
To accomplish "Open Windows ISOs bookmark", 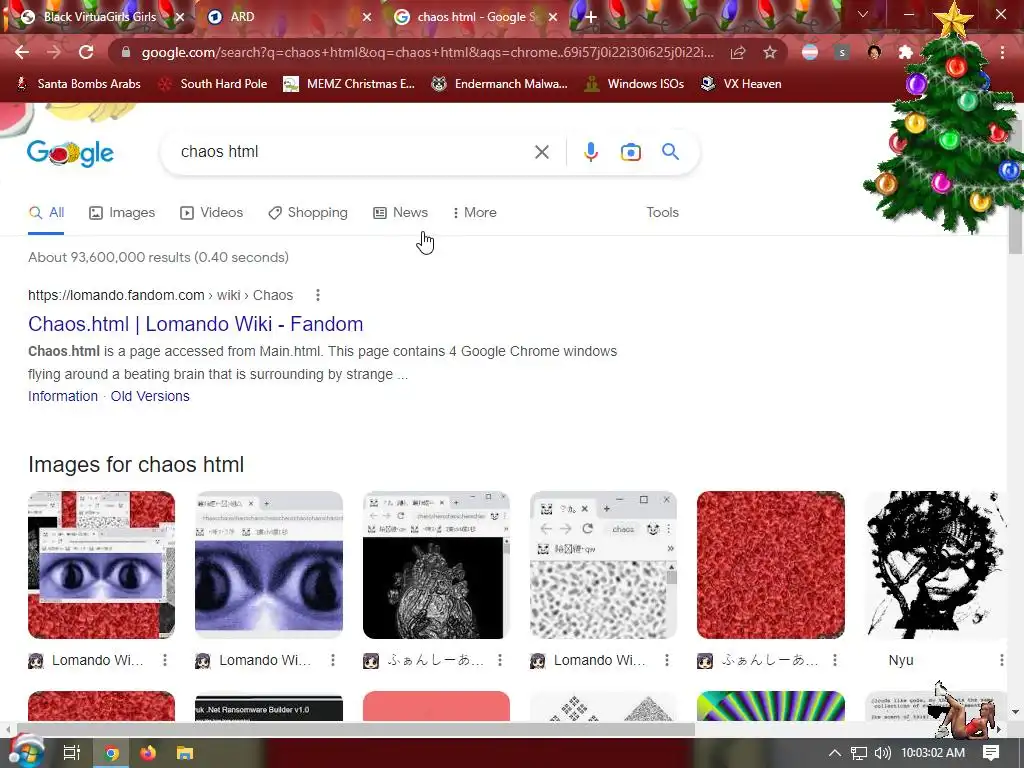I will coord(634,84).
